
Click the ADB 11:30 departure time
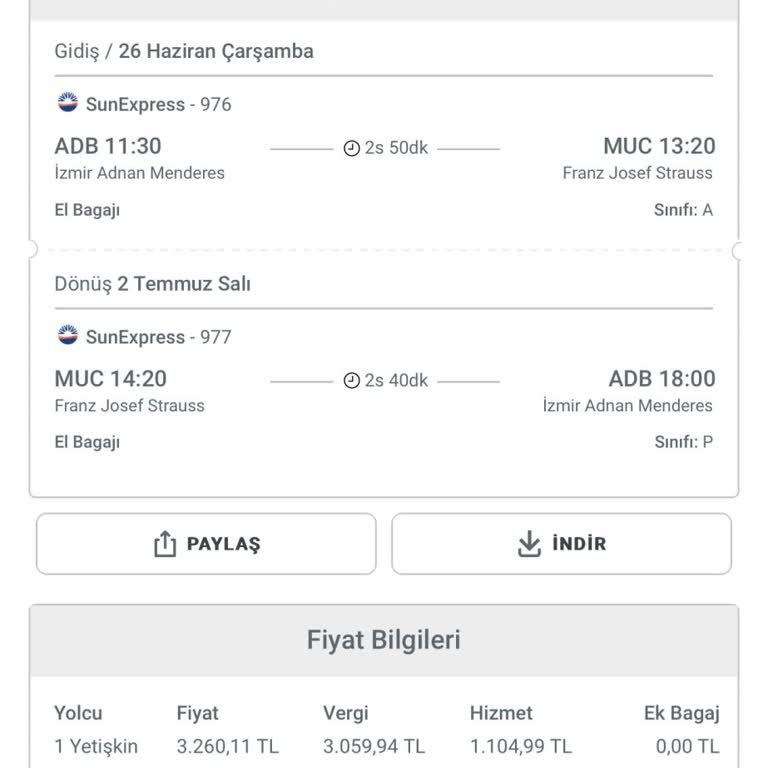coord(108,147)
